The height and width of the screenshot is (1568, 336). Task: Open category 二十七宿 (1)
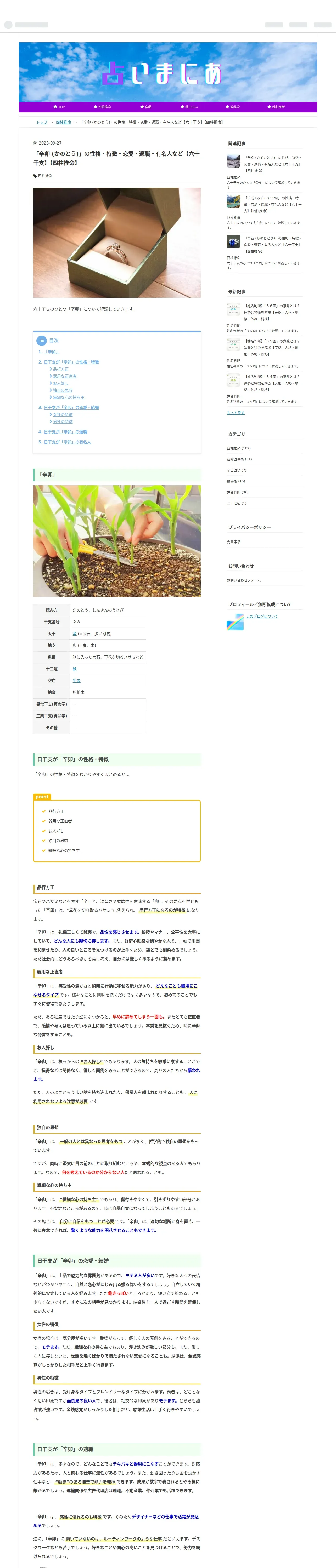237,503
